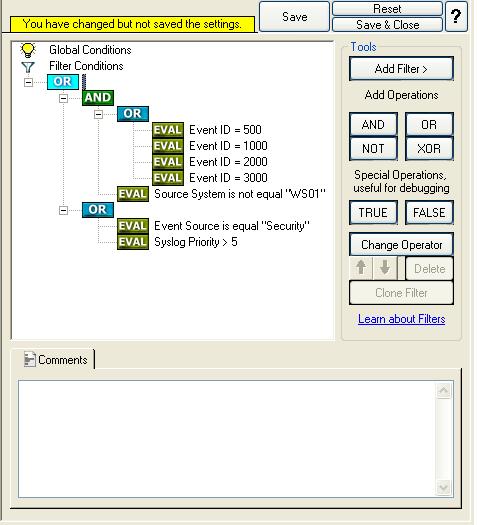Select Source System is not equal "WS01"
This screenshot has width=477, height=525.
click(x=240, y=194)
